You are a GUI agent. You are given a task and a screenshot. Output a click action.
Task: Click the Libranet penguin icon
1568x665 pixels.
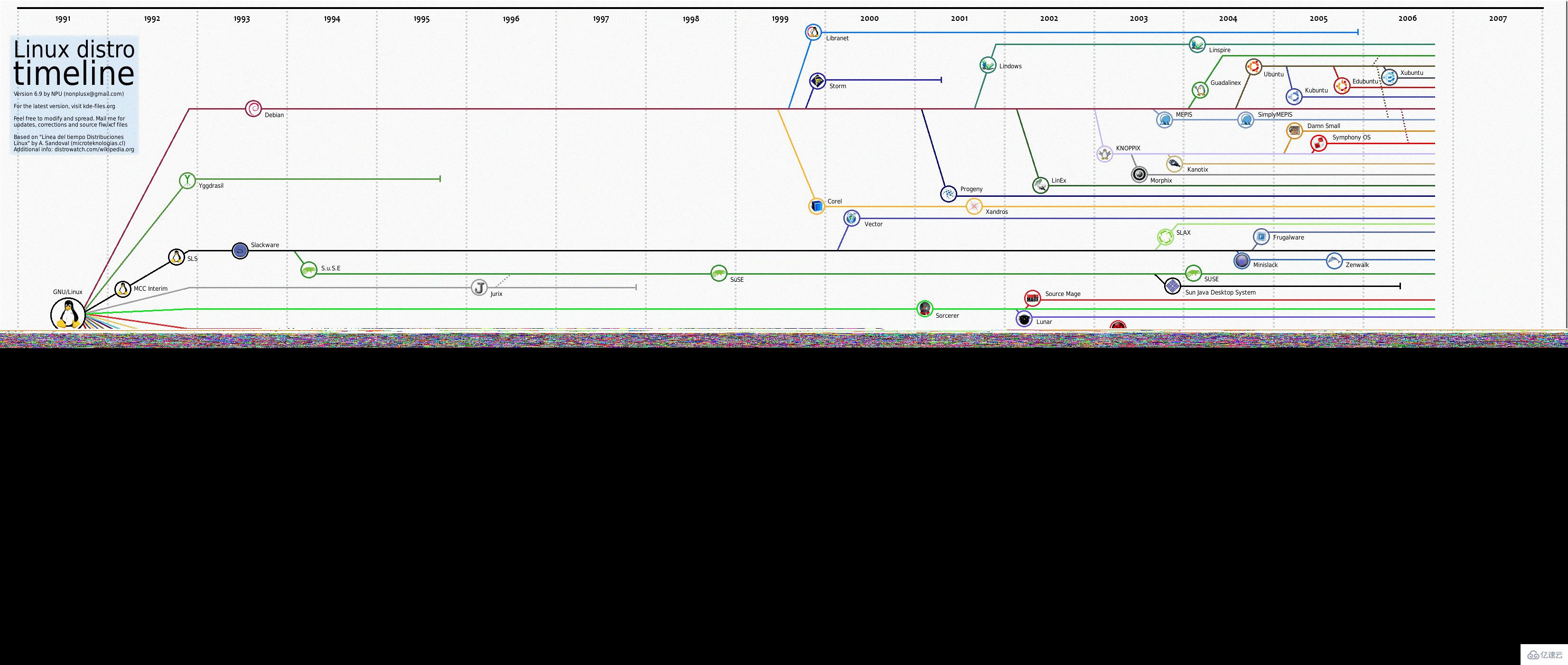point(813,32)
